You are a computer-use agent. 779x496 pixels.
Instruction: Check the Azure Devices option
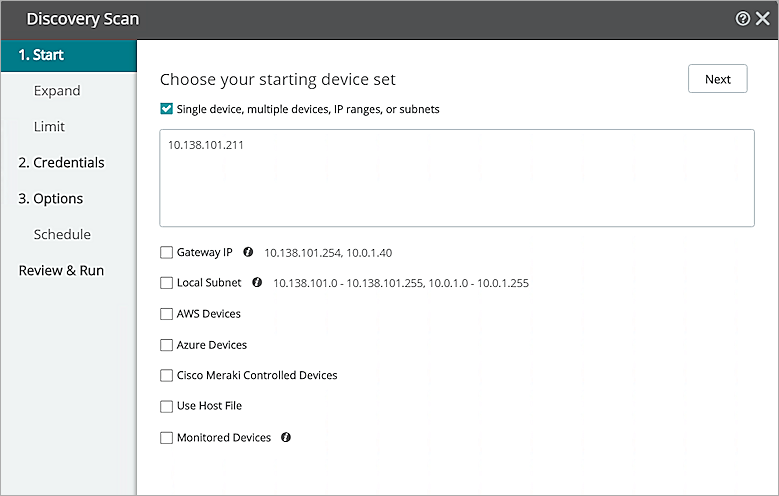pos(166,345)
